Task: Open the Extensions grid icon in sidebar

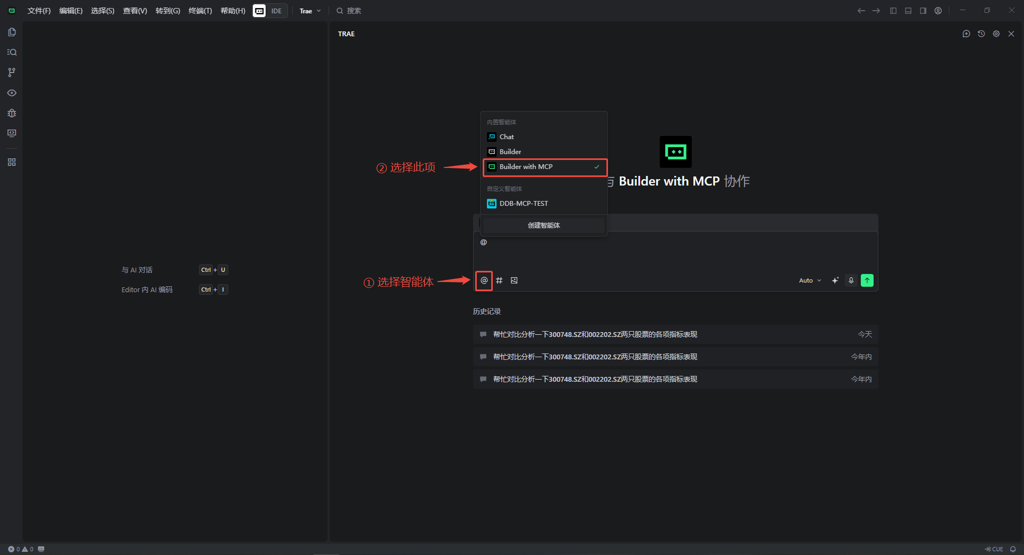Action: [x=12, y=162]
